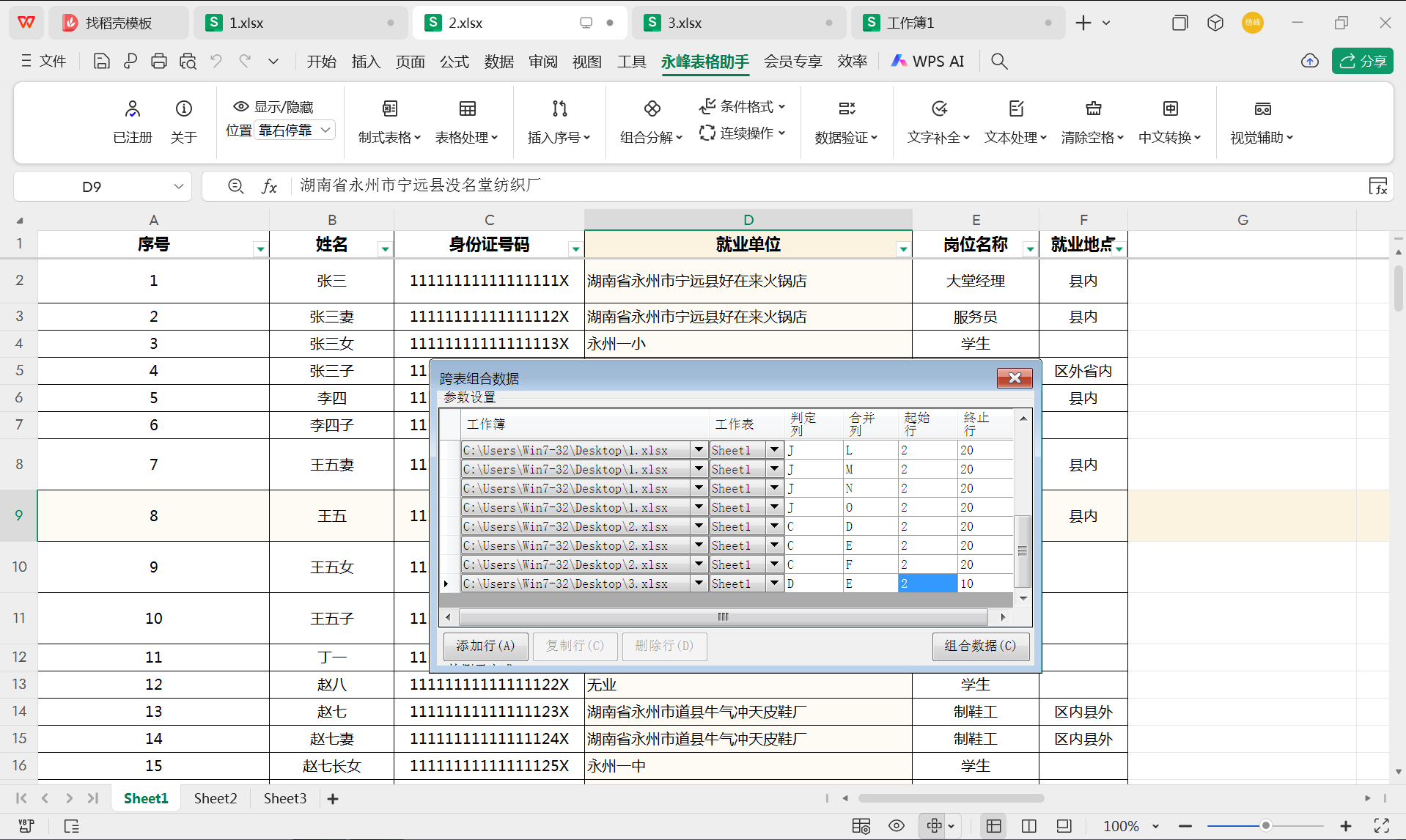
Task: Switch to Sheet2
Action: (215, 798)
